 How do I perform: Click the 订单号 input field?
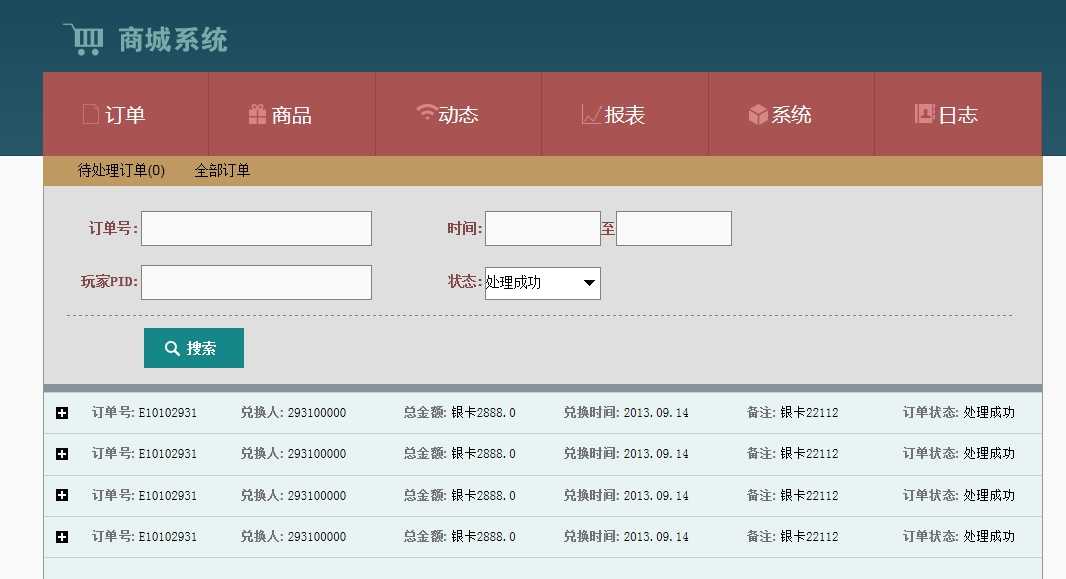click(256, 228)
